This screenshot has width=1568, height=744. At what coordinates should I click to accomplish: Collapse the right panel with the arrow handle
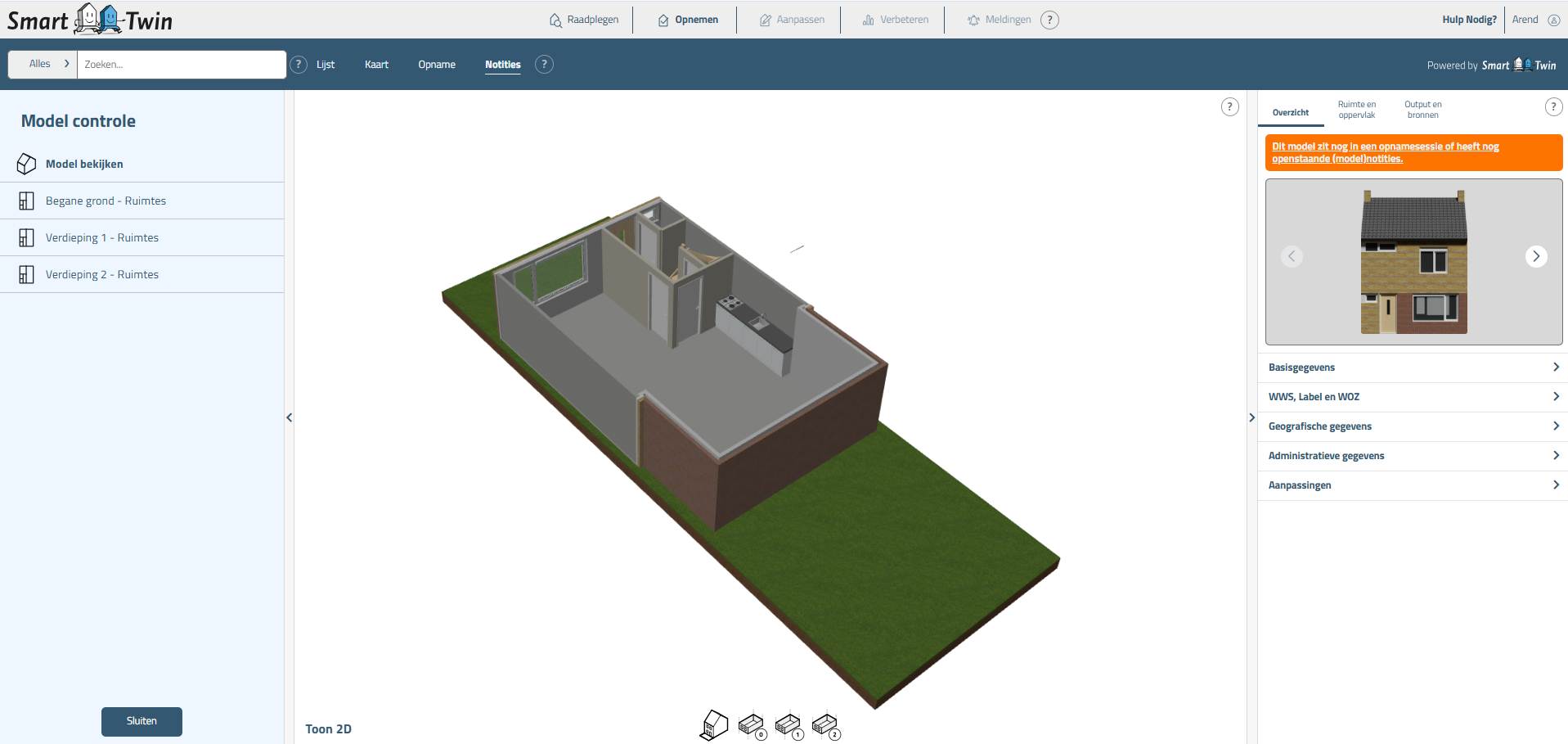coord(1251,417)
